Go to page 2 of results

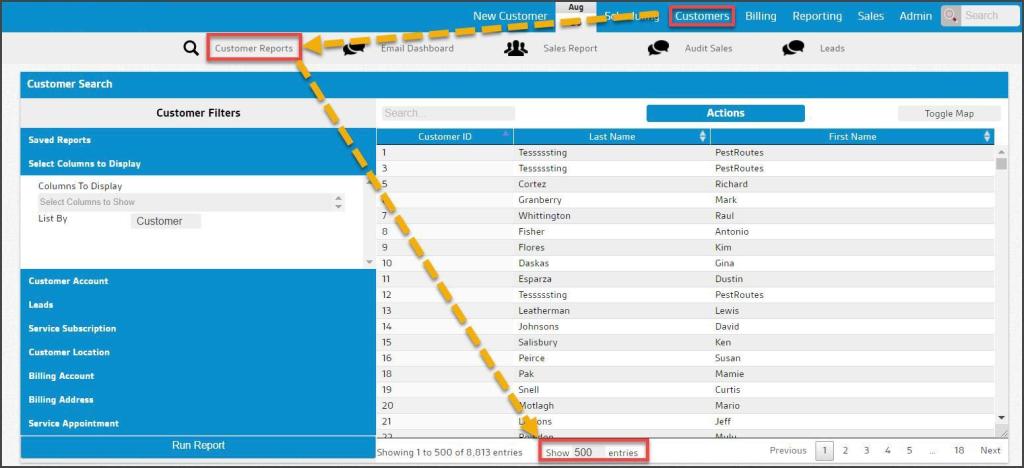[x=845, y=451]
